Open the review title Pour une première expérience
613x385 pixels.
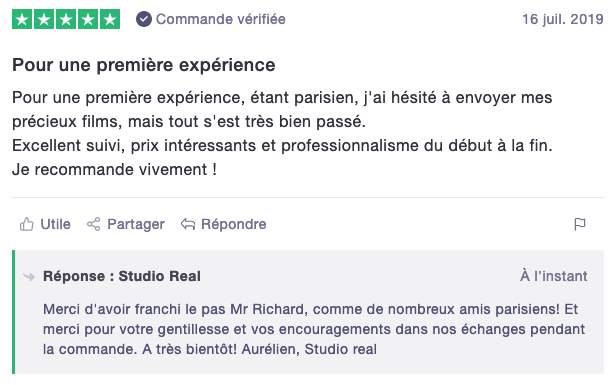[x=143, y=65]
